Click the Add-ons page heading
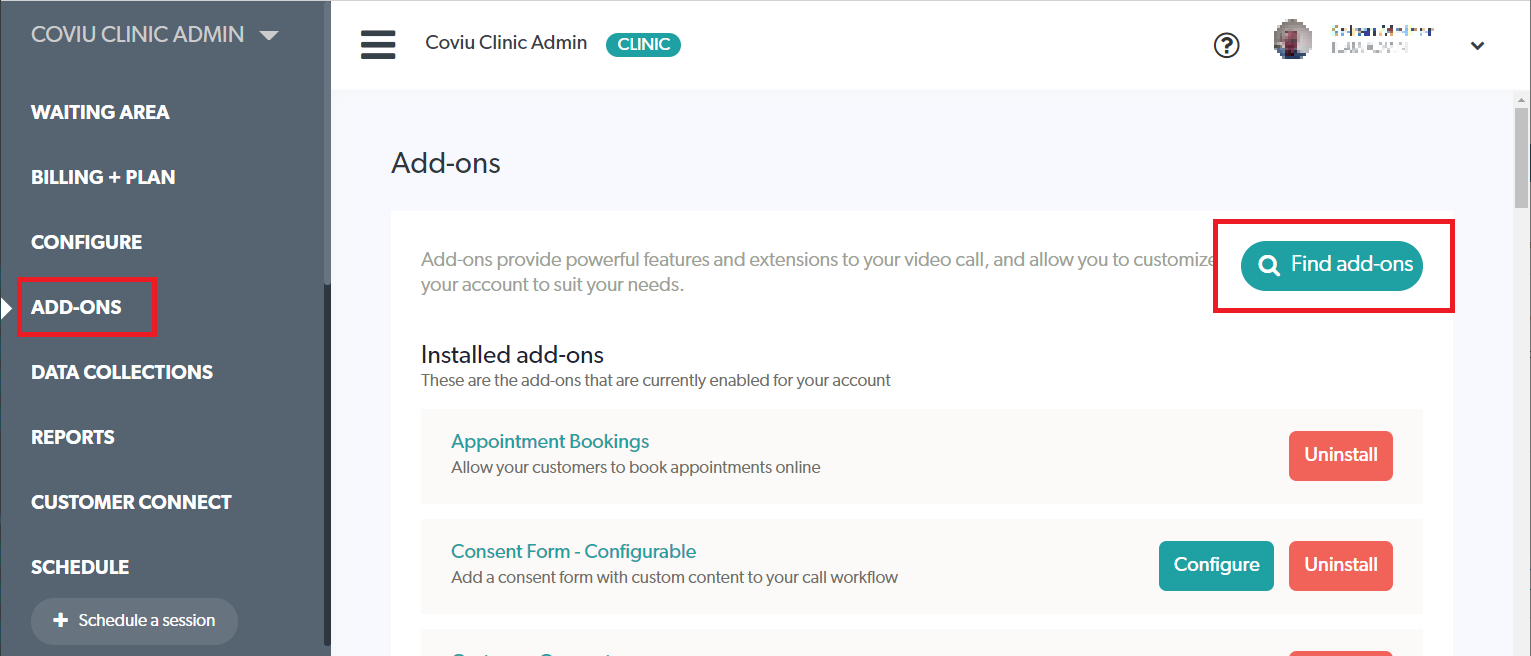This screenshot has height=656, width=1531. click(x=446, y=163)
